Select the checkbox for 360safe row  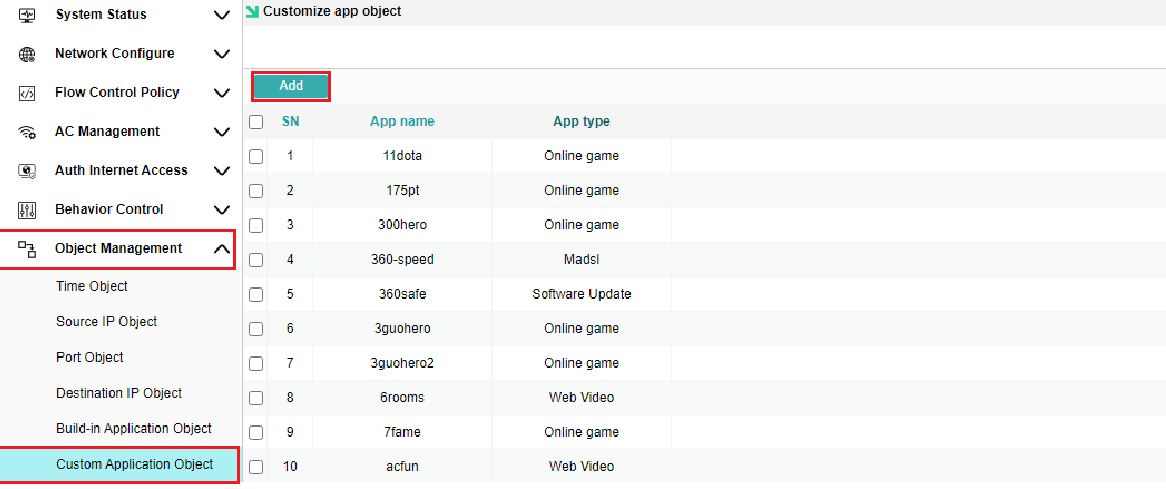pos(256,295)
